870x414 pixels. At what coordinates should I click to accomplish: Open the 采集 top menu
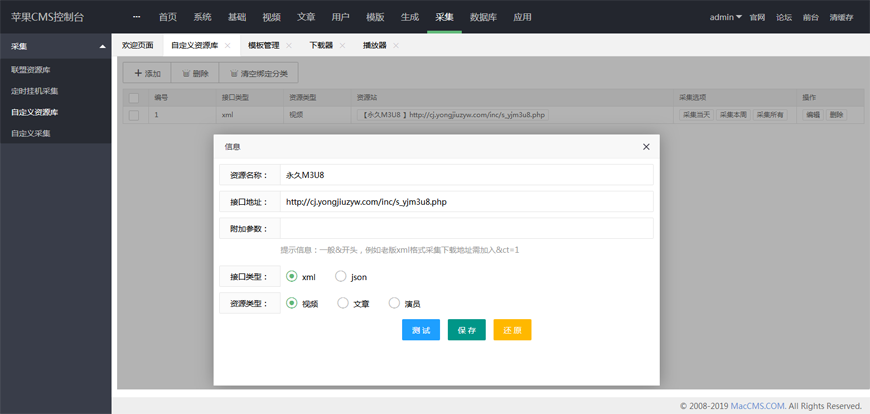[444, 17]
